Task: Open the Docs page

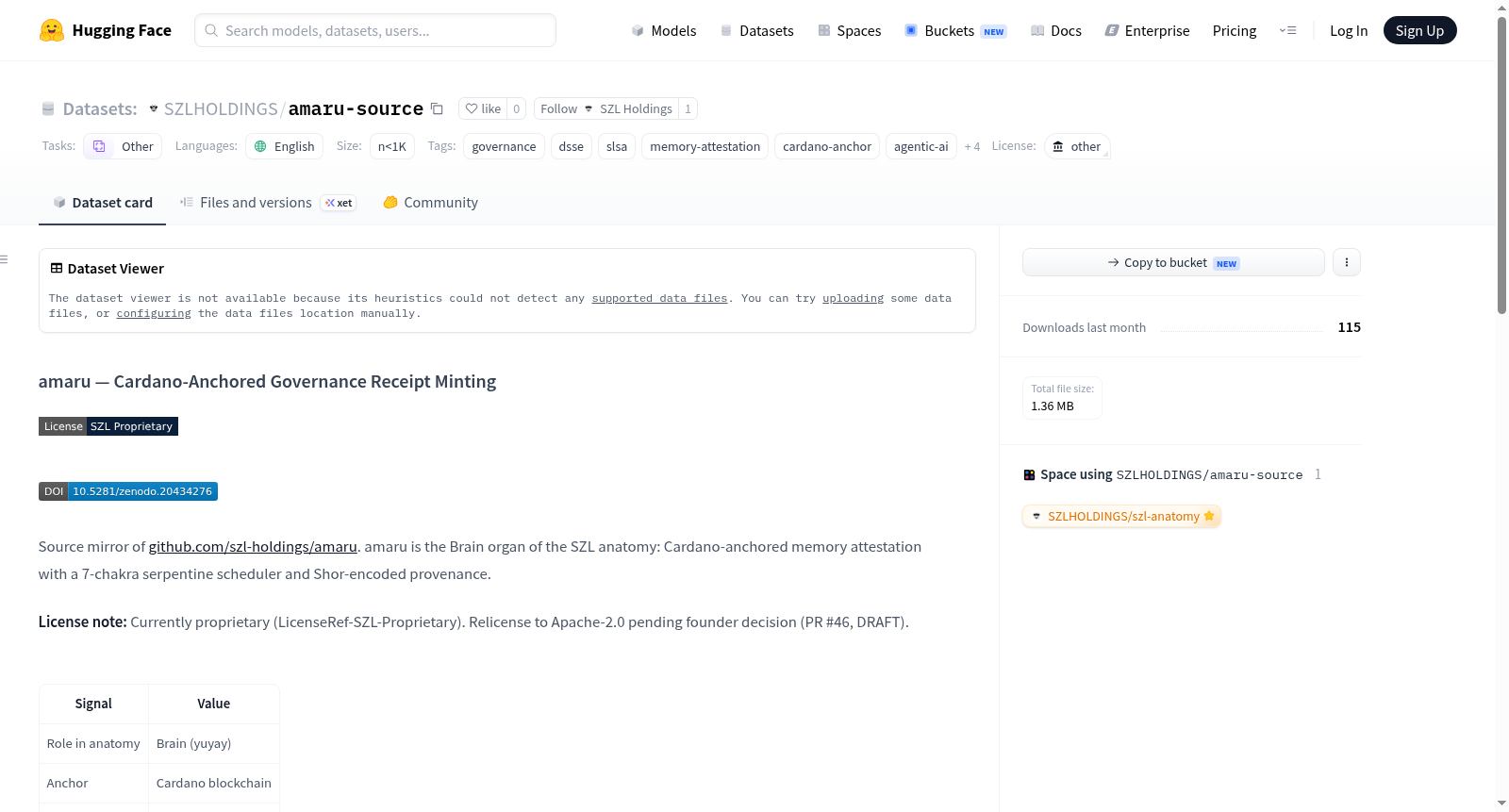Action: click(x=1056, y=30)
